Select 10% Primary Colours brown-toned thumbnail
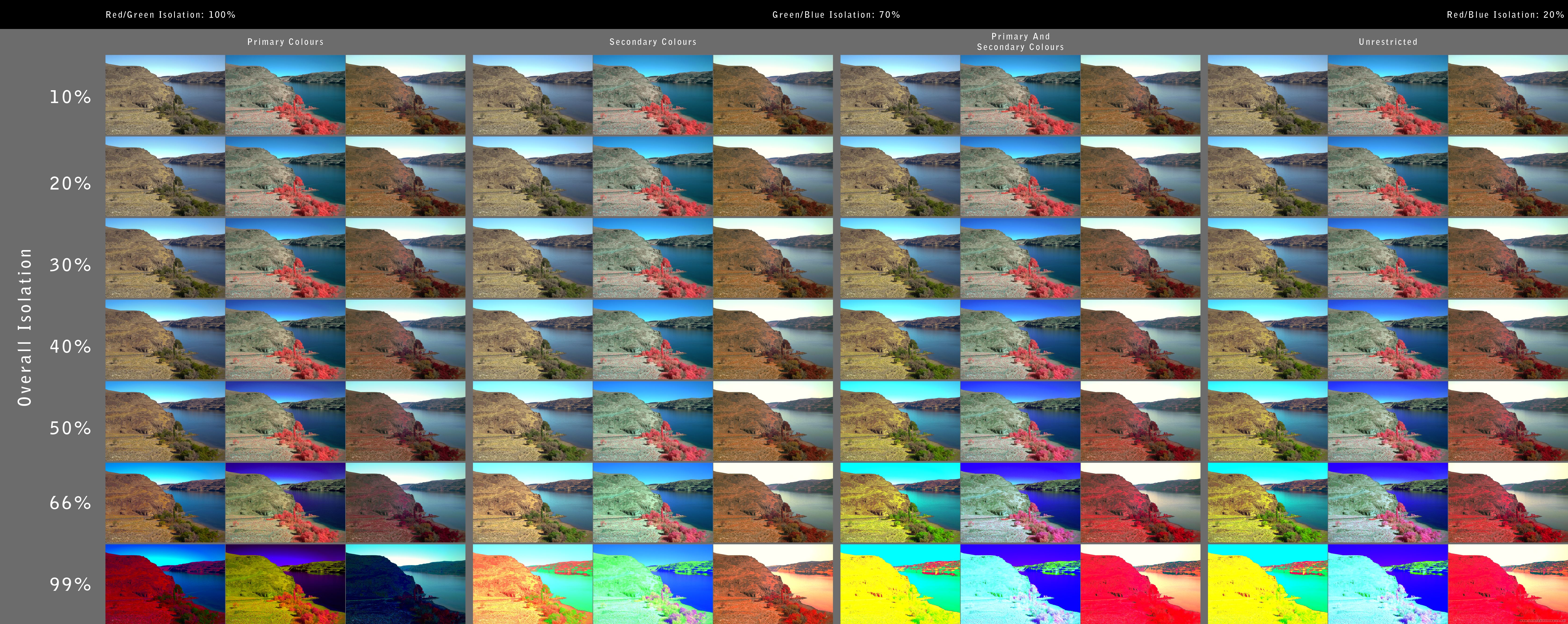Image resolution: width=1568 pixels, height=624 pixels. click(405, 95)
